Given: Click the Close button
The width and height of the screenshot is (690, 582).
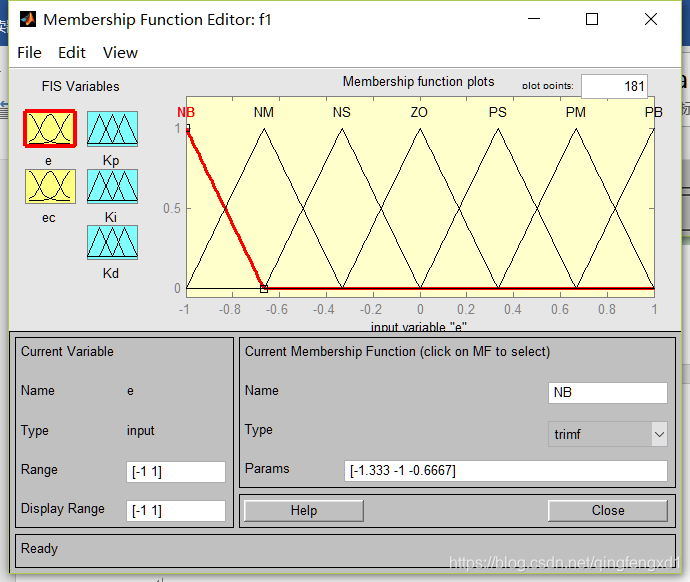Looking at the screenshot, I should coord(608,510).
